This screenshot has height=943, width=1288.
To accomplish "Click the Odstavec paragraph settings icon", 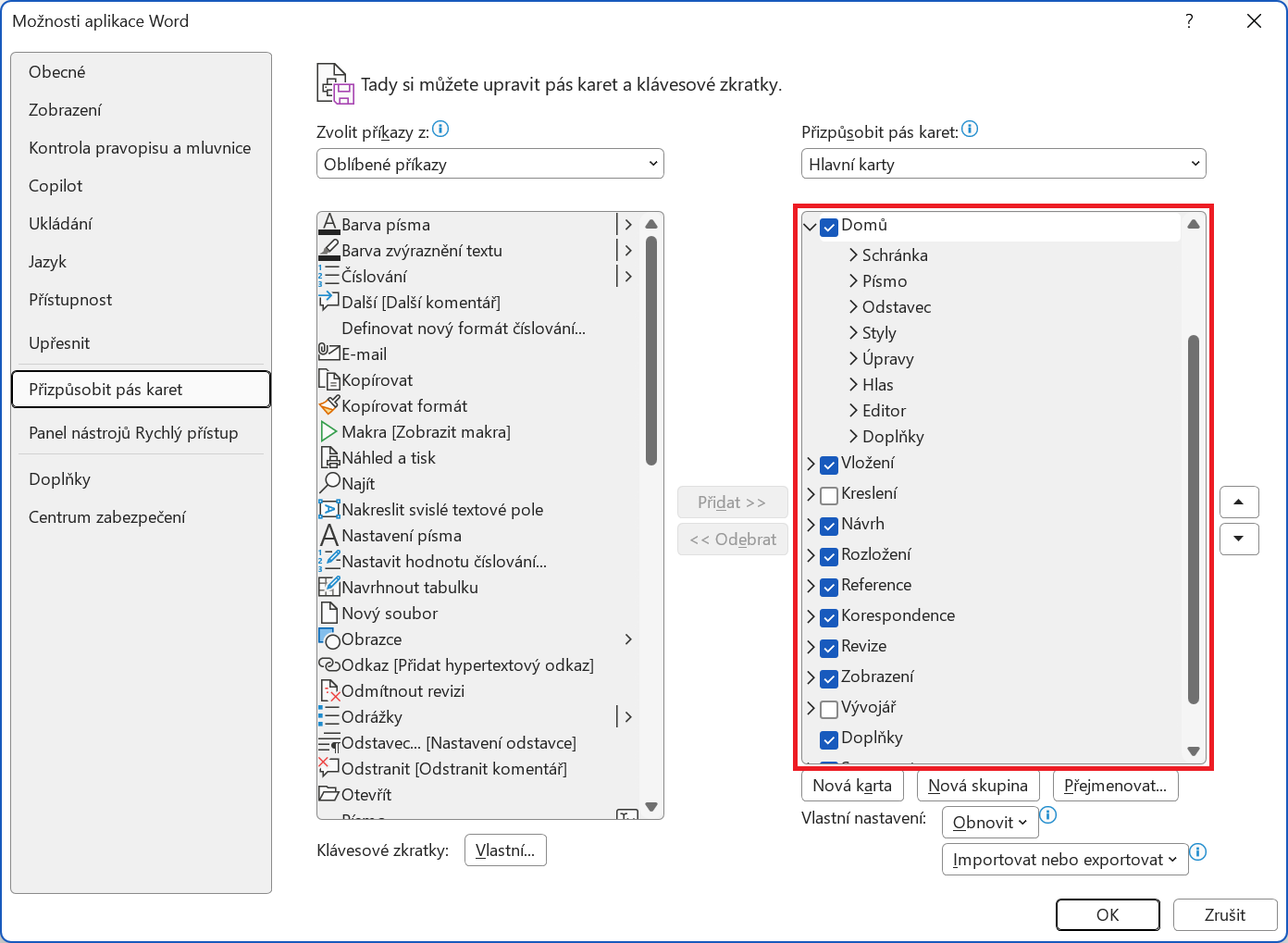I will tap(328, 742).
